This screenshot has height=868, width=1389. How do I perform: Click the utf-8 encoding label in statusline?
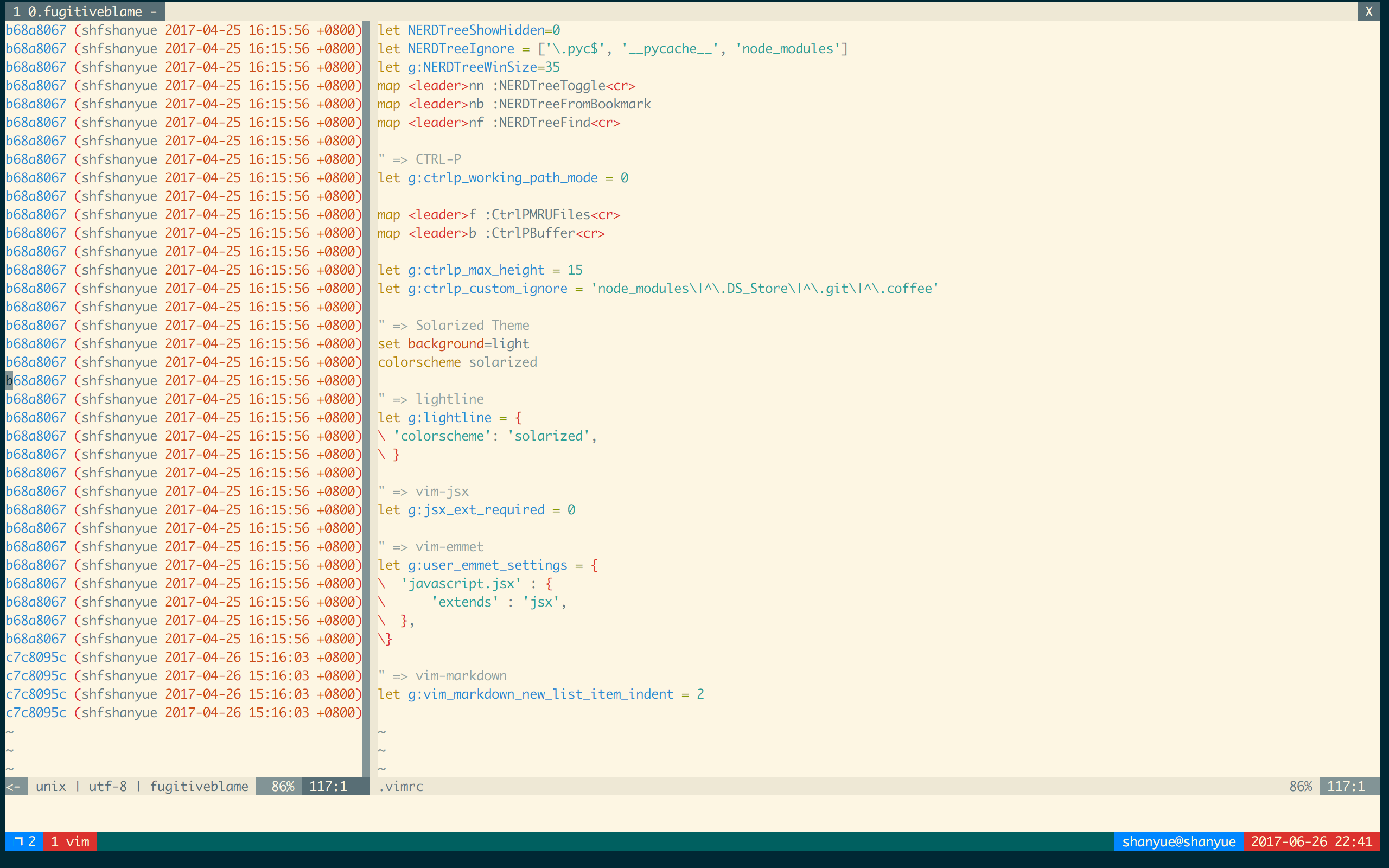click(107, 786)
